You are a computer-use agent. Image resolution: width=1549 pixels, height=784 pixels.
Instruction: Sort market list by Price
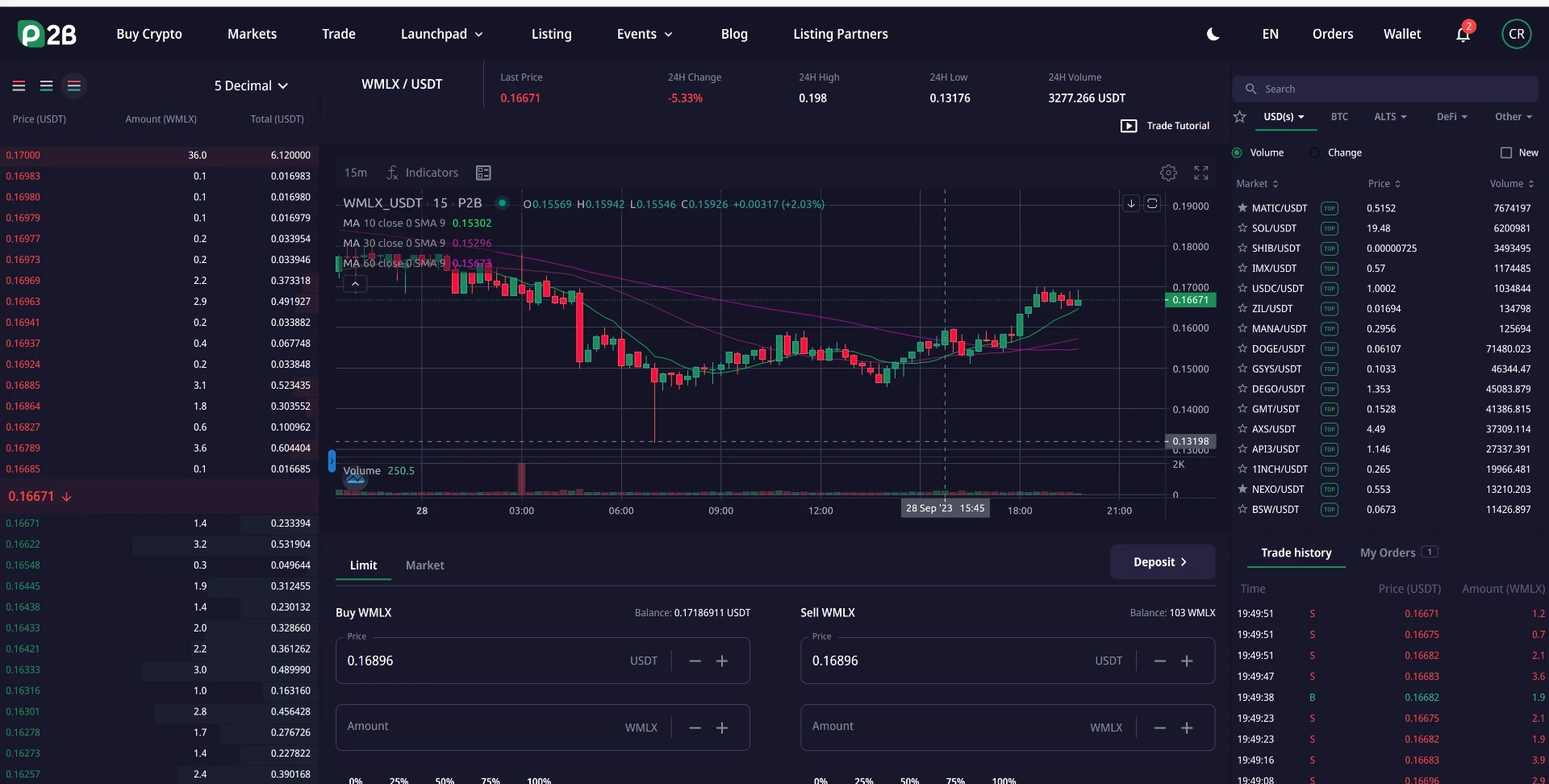click(x=1384, y=184)
